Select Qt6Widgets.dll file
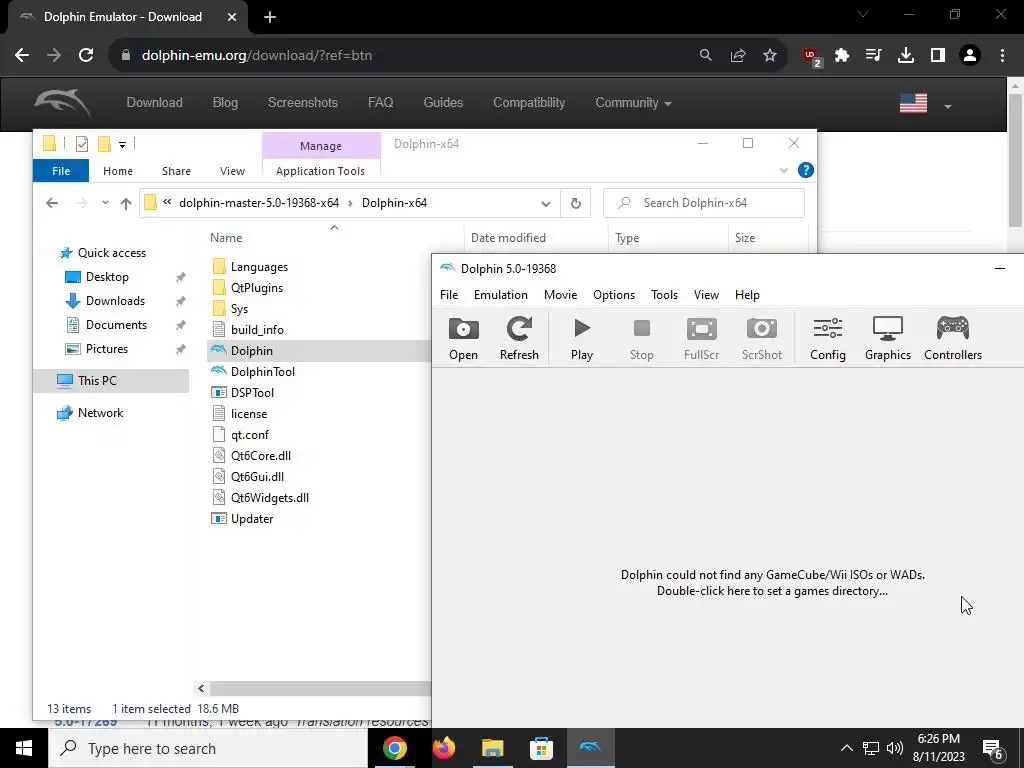 pos(270,498)
